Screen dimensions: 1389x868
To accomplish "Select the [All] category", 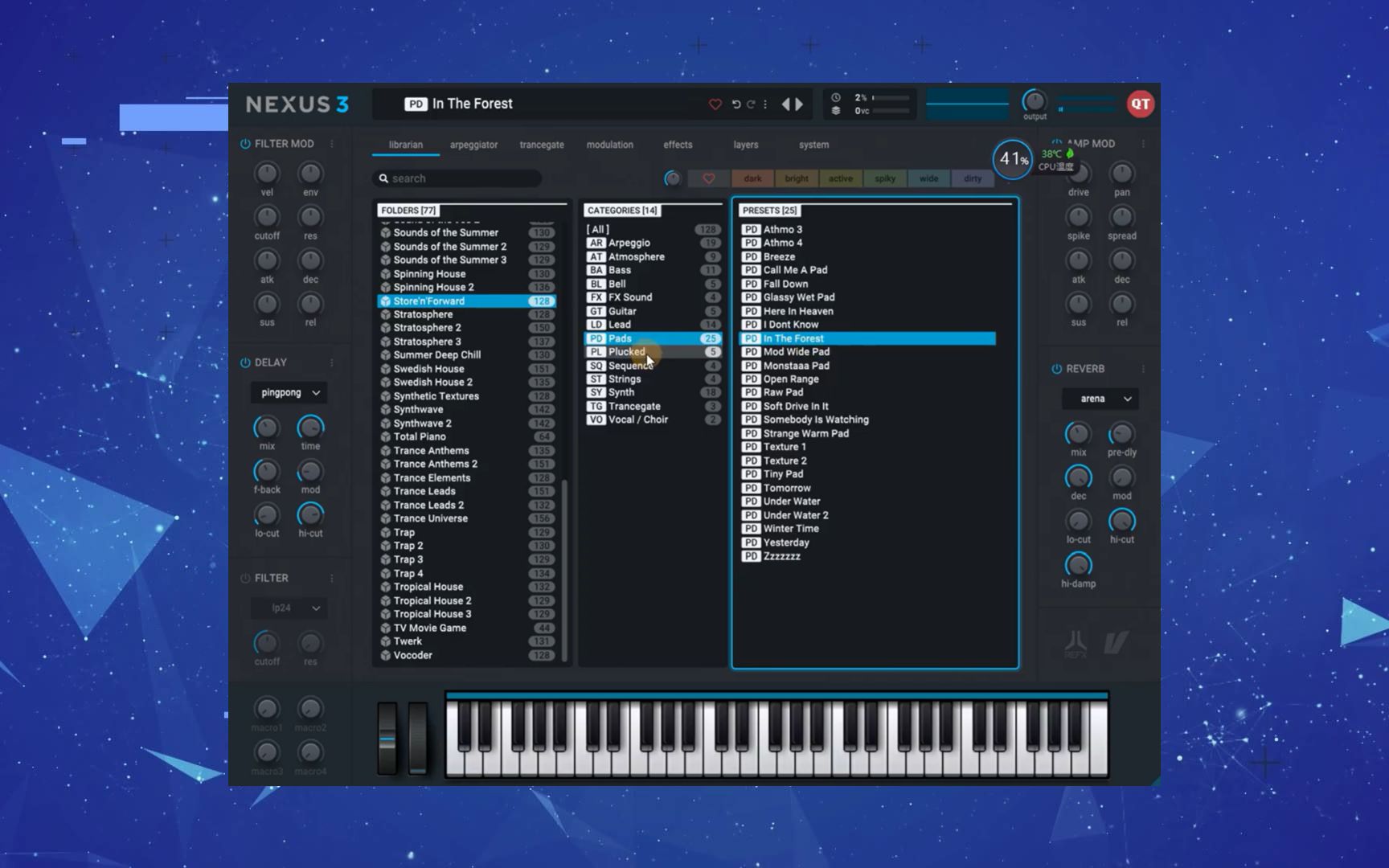I will [653, 229].
